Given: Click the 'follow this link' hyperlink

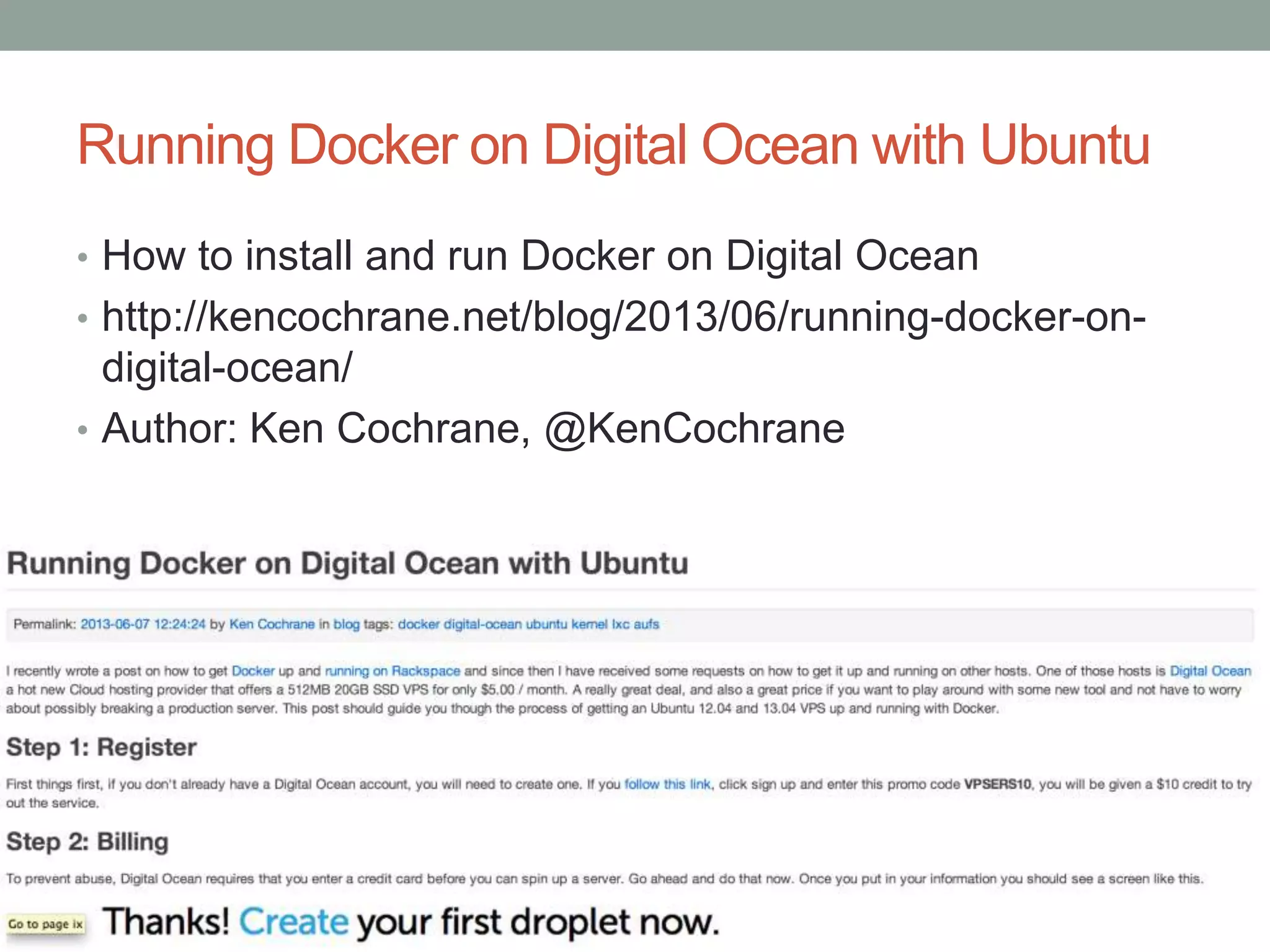Looking at the screenshot, I should [667, 784].
